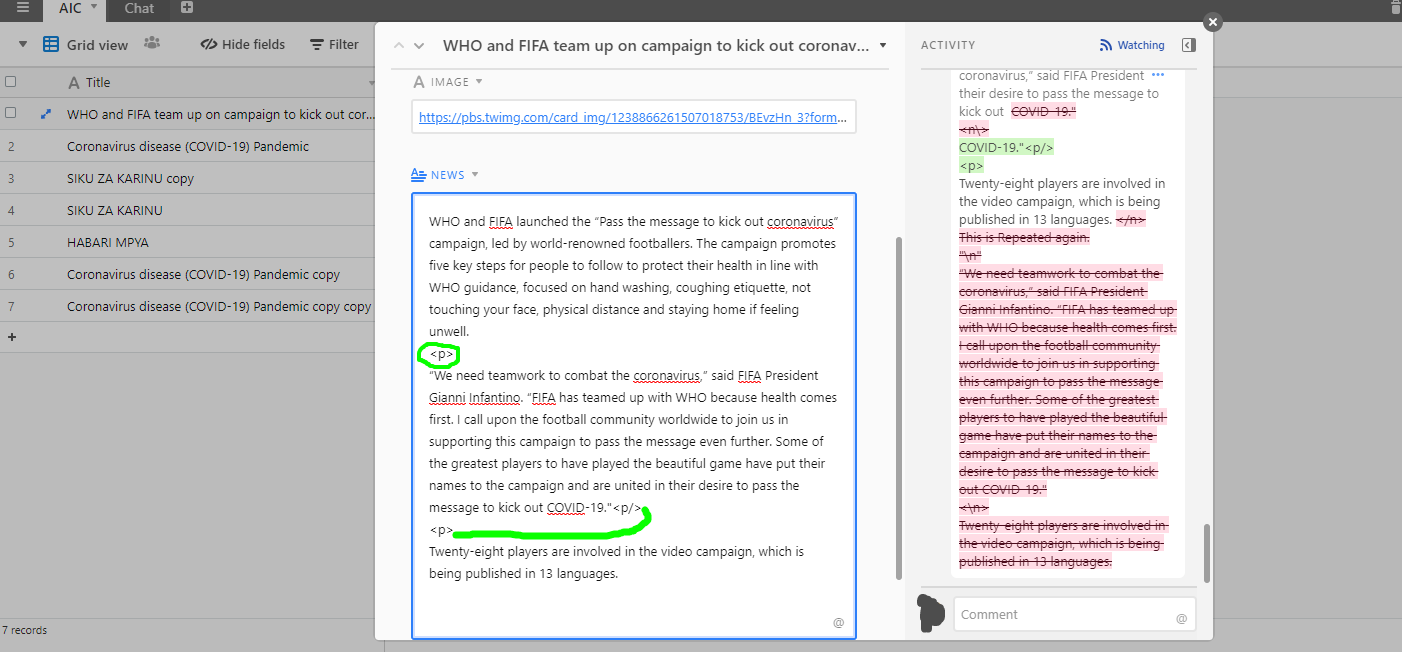Click the Comment input field
This screenshot has height=652, width=1402.
point(1075,614)
